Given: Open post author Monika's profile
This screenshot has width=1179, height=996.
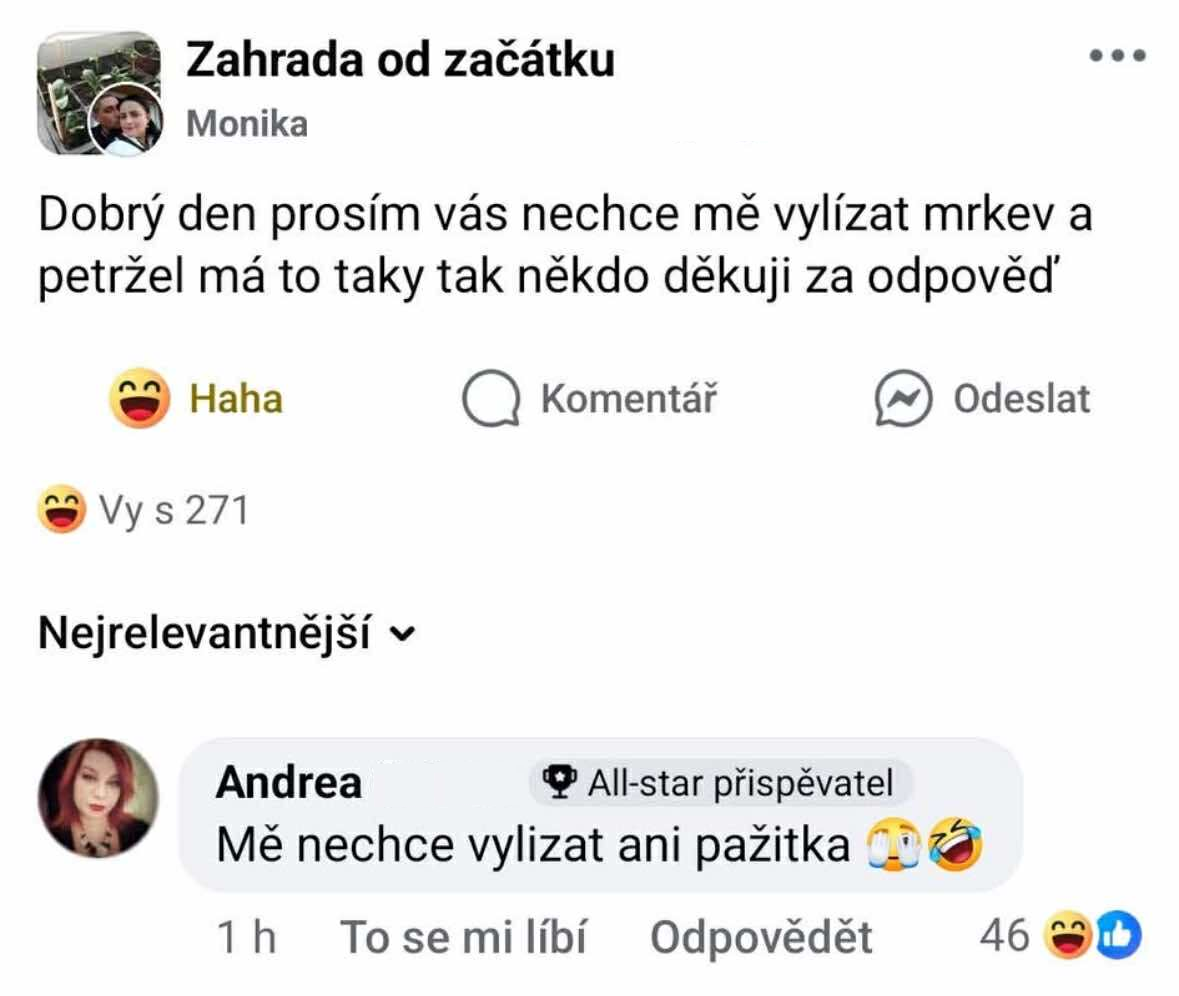Looking at the screenshot, I should [x=247, y=124].
